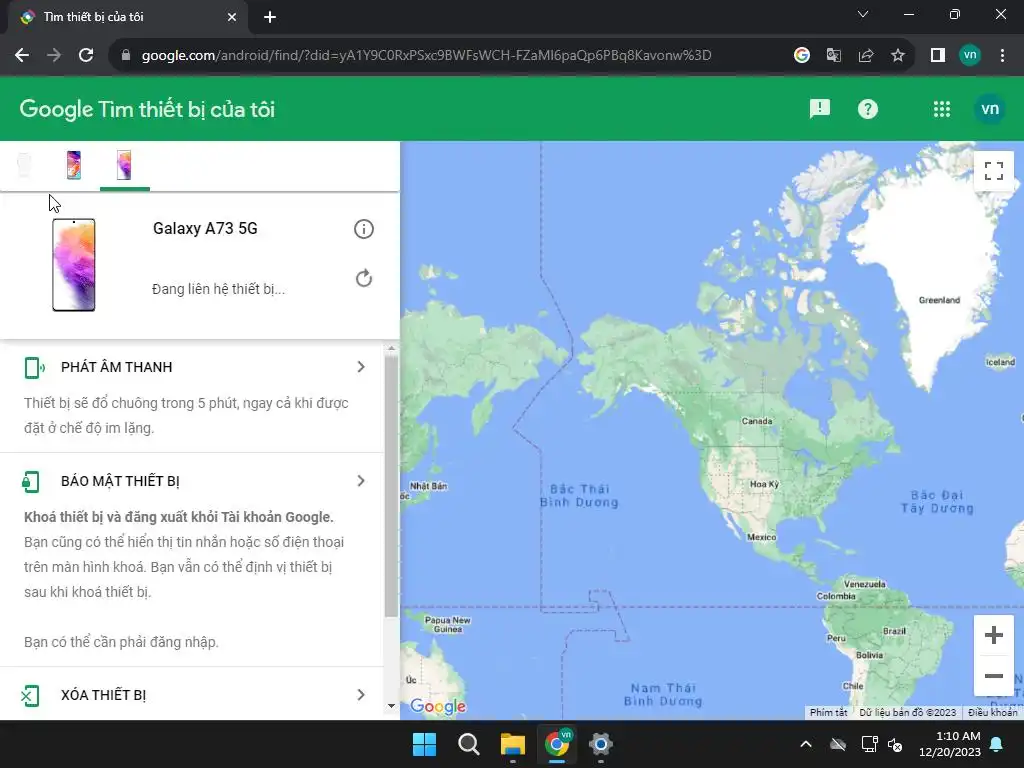This screenshot has height=768, width=1024.
Task: Expand the PHÁT ÂM THANH chevron
Action: (361, 367)
